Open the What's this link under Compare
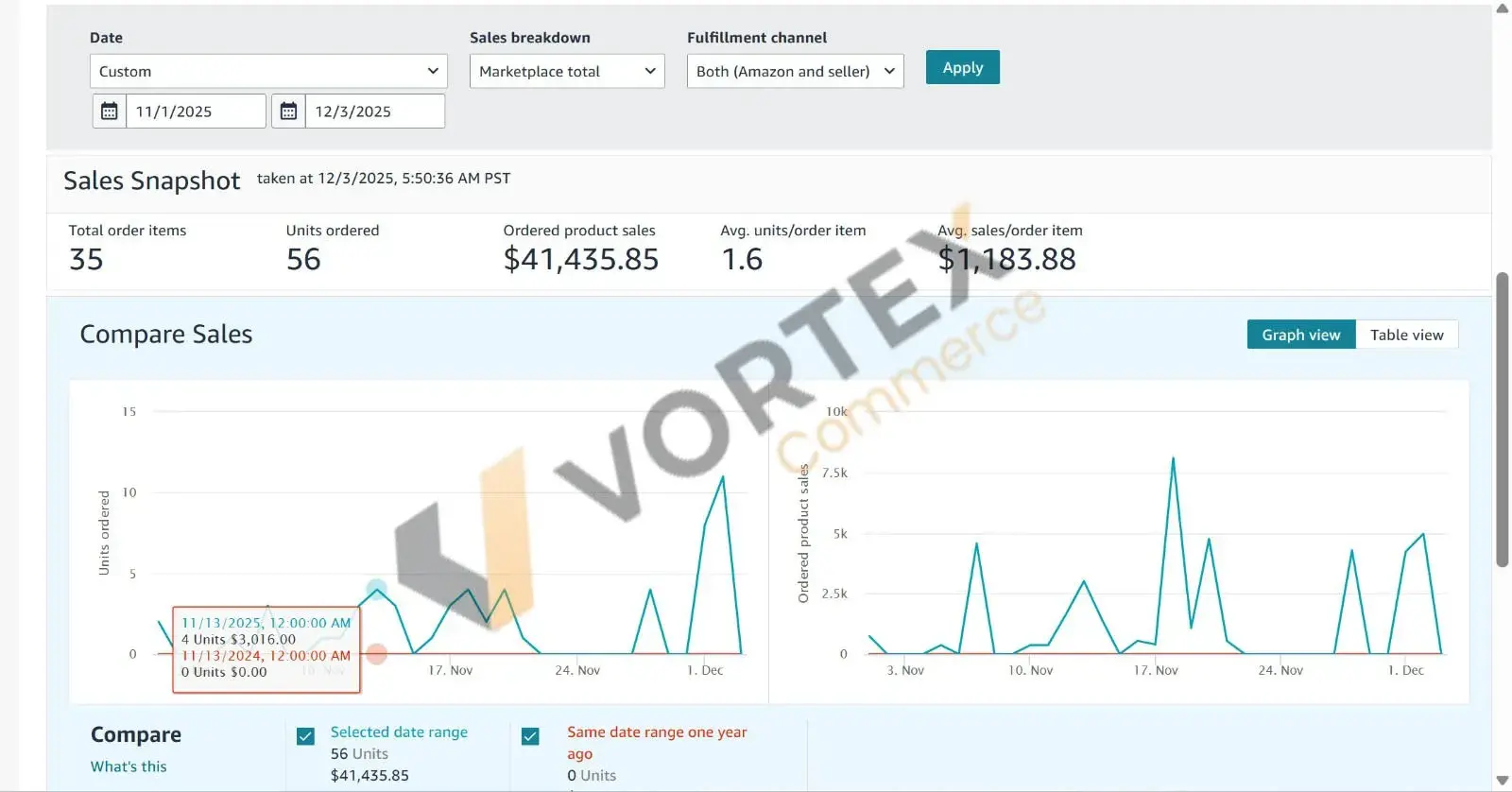 pos(129,766)
